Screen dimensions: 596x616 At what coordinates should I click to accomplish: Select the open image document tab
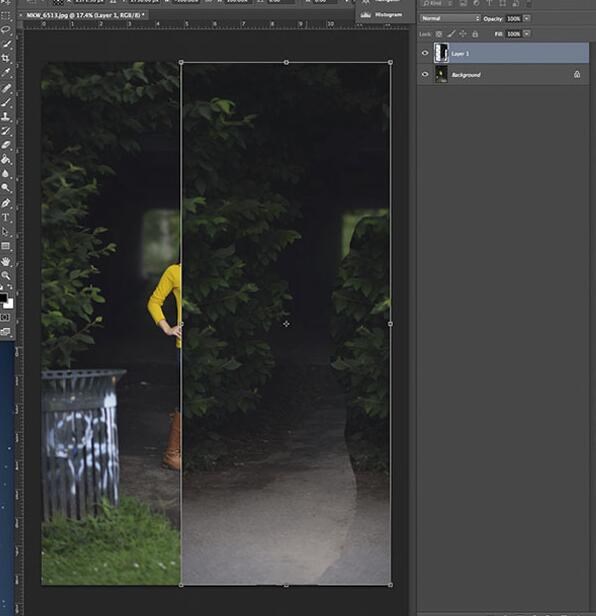[x=85, y=15]
